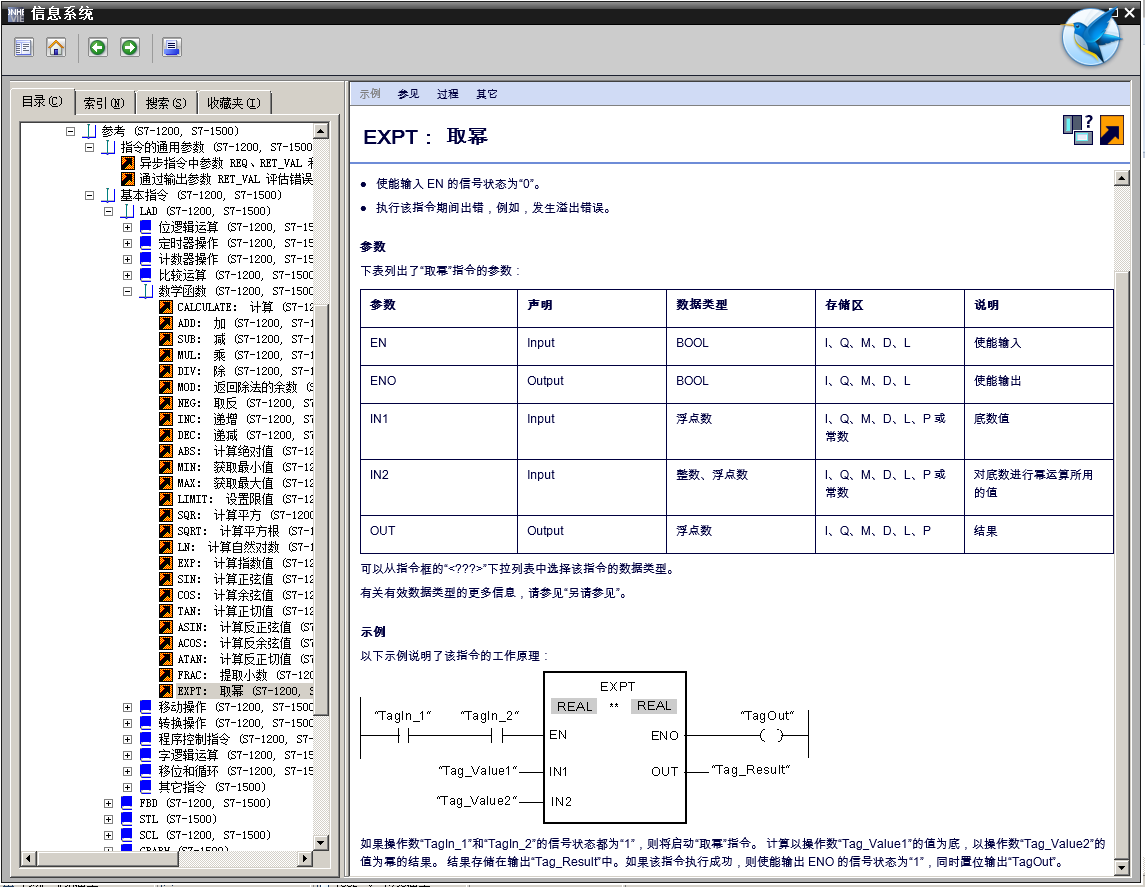Image resolution: width=1145 pixels, height=887 pixels.
Task: Jump to the 示例 section link
Action: (x=370, y=94)
